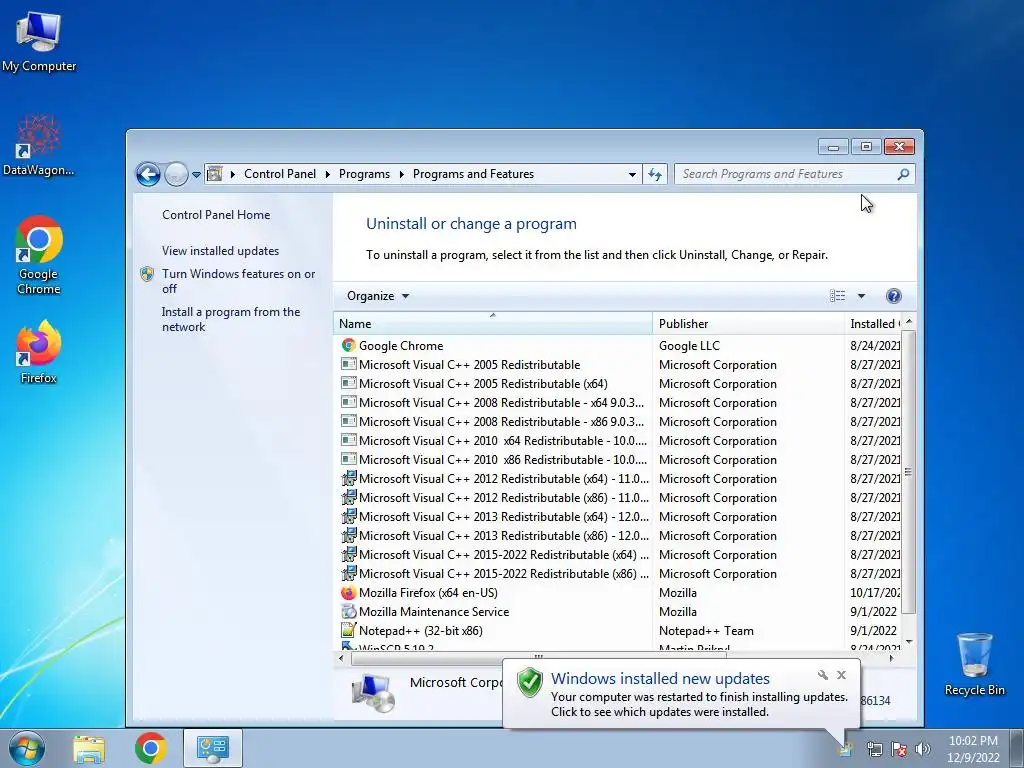Select Visual C++ 2008 Redistributable x64 entry
Image resolution: width=1024 pixels, height=768 pixels.
(501, 402)
